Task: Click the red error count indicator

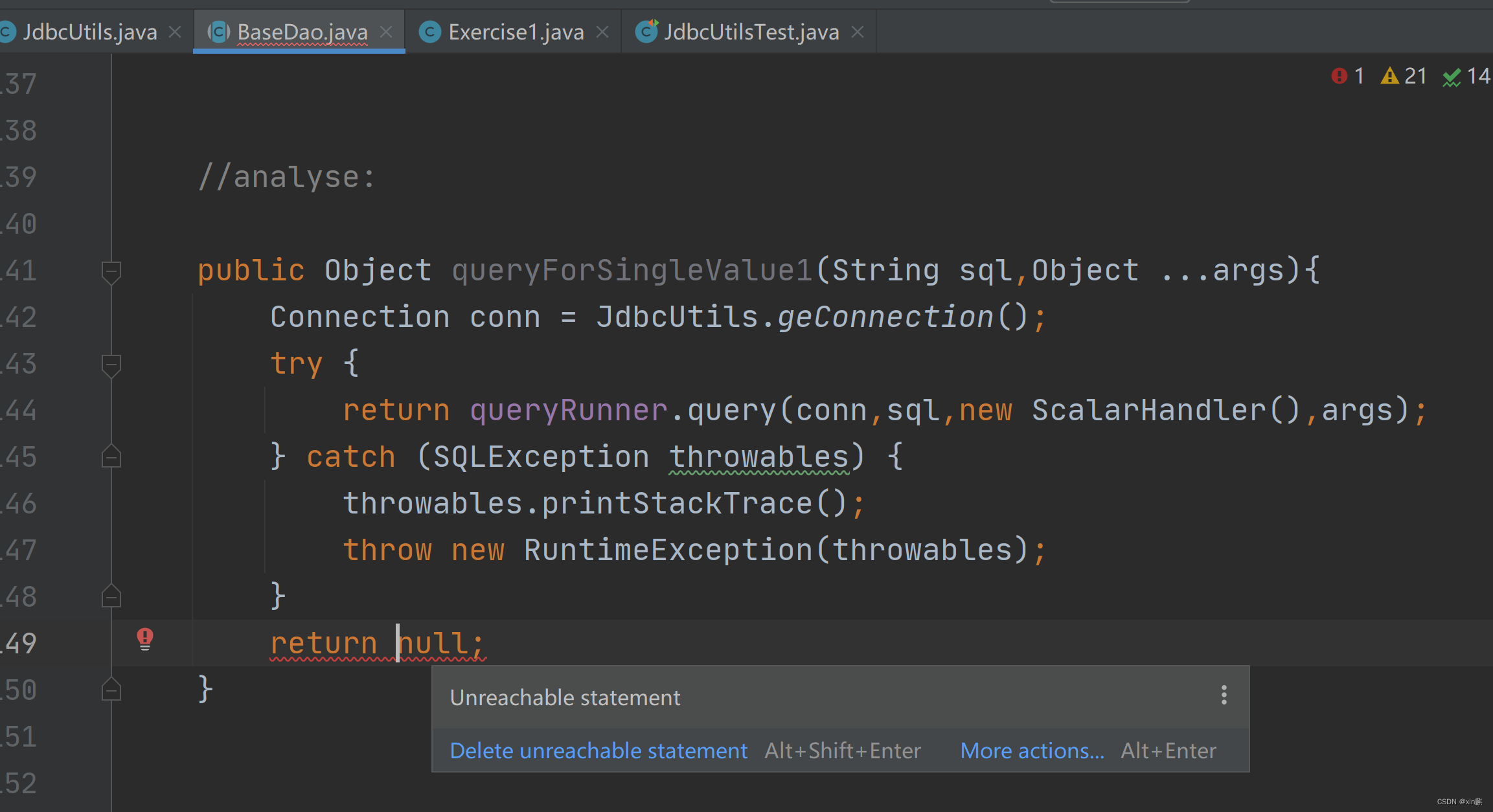Action: (1348, 76)
